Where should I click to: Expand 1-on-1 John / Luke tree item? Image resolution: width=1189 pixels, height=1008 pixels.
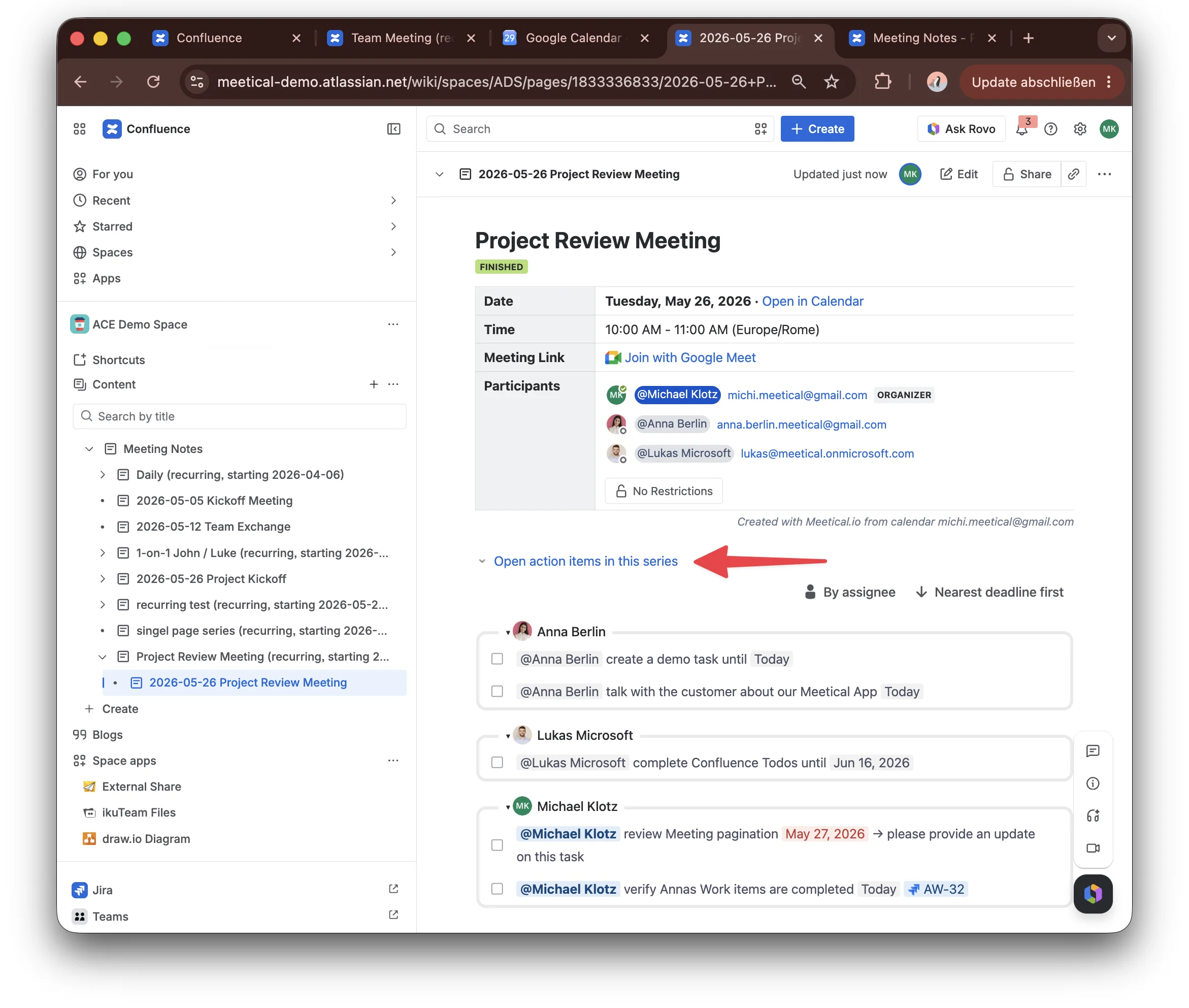coord(102,553)
